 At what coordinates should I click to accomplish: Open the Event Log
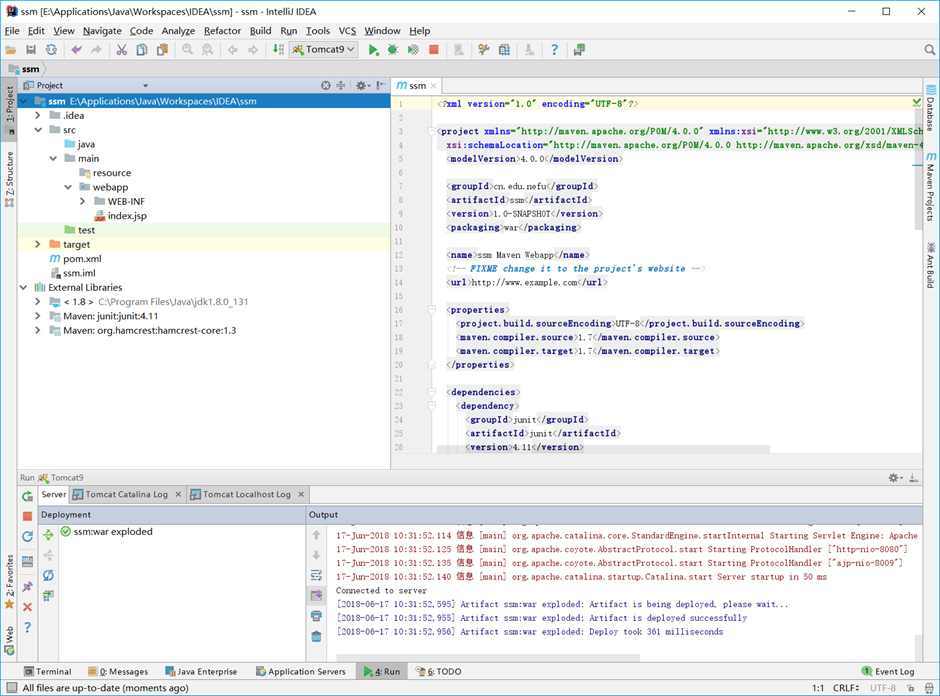(x=888, y=671)
